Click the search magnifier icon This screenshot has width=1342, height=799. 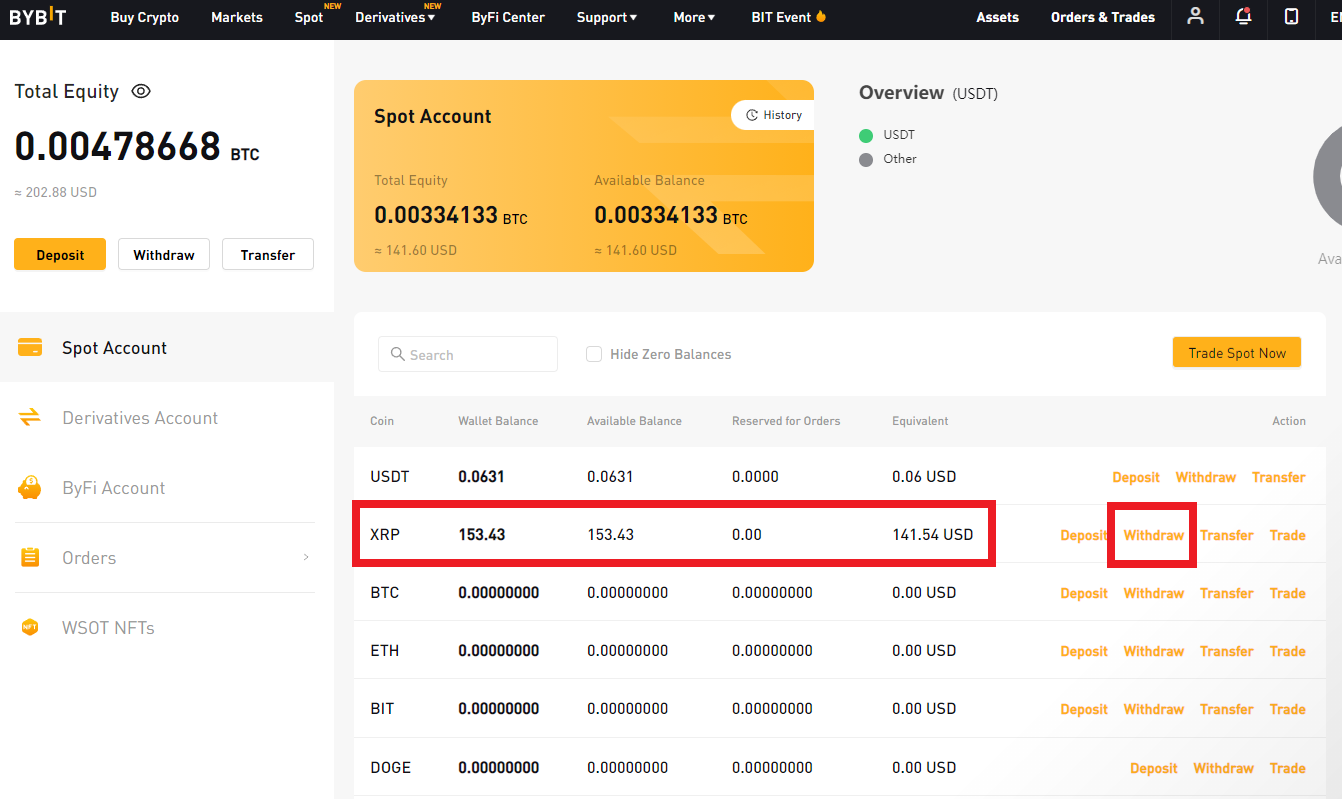(x=398, y=354)
